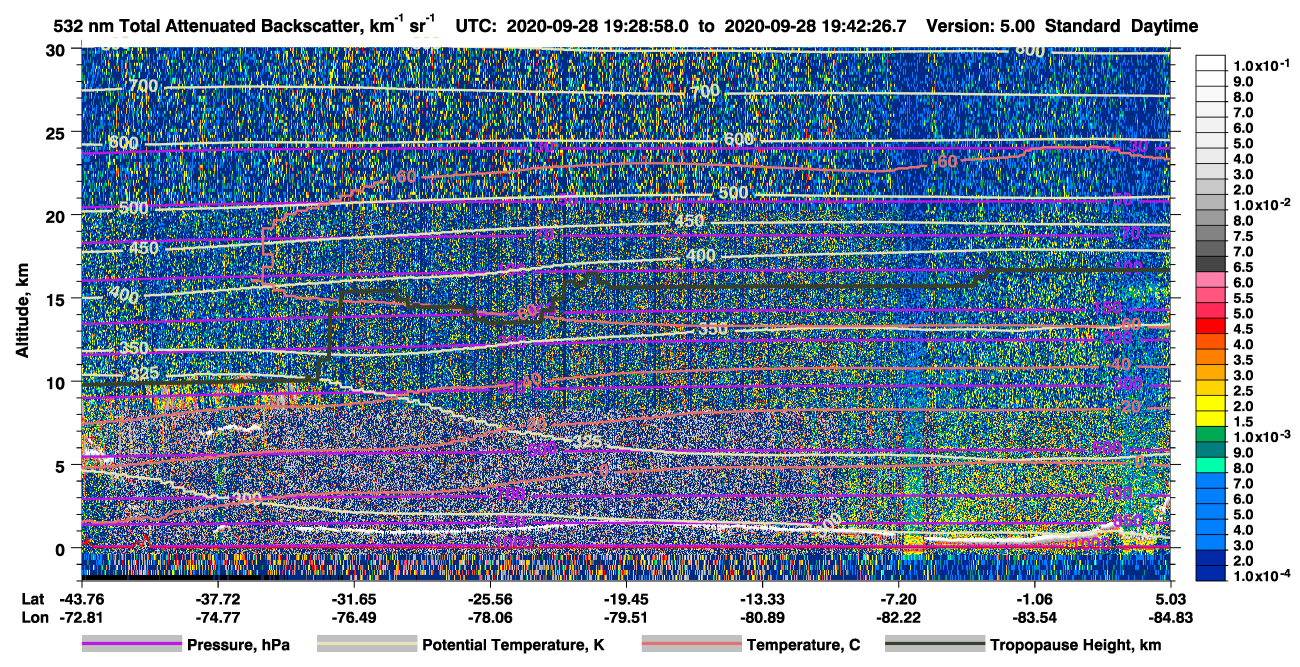Click the longitude value -79.51
Image resolution: width=1300 pixels, height=667 pixels.
tap(625, 618)
